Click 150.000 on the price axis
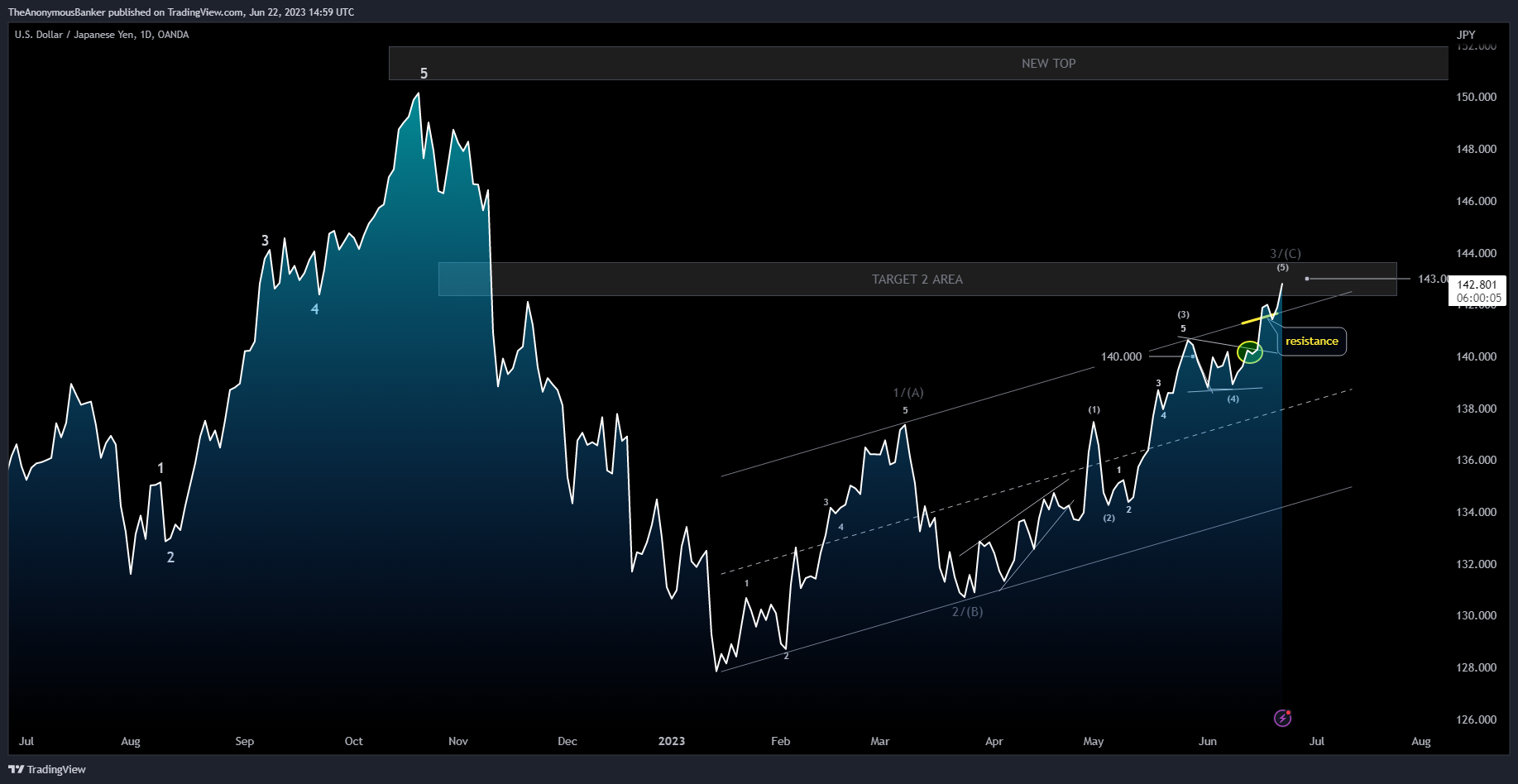 (1476, 98)
